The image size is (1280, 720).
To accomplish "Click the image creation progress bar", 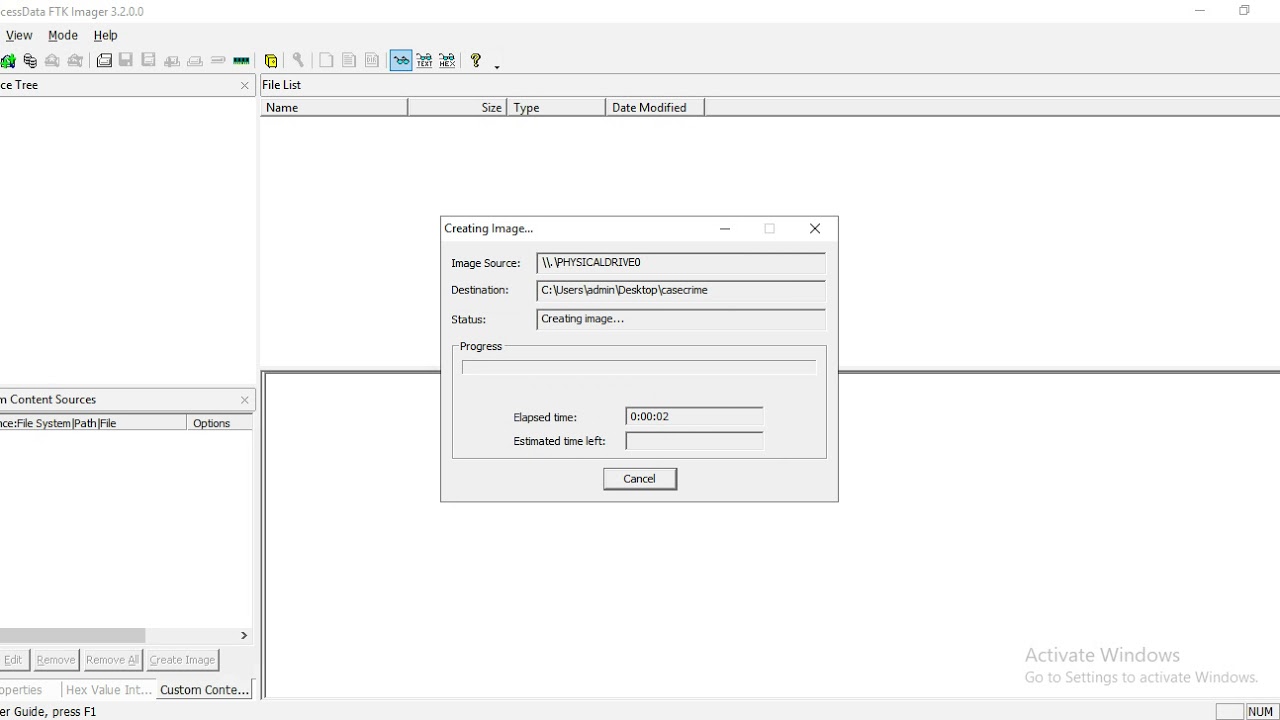I will 639,368.
